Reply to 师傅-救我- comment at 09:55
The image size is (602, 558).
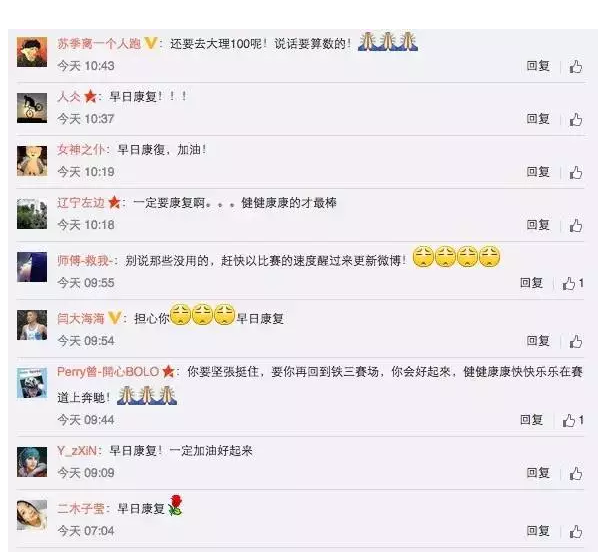point(531,283)
